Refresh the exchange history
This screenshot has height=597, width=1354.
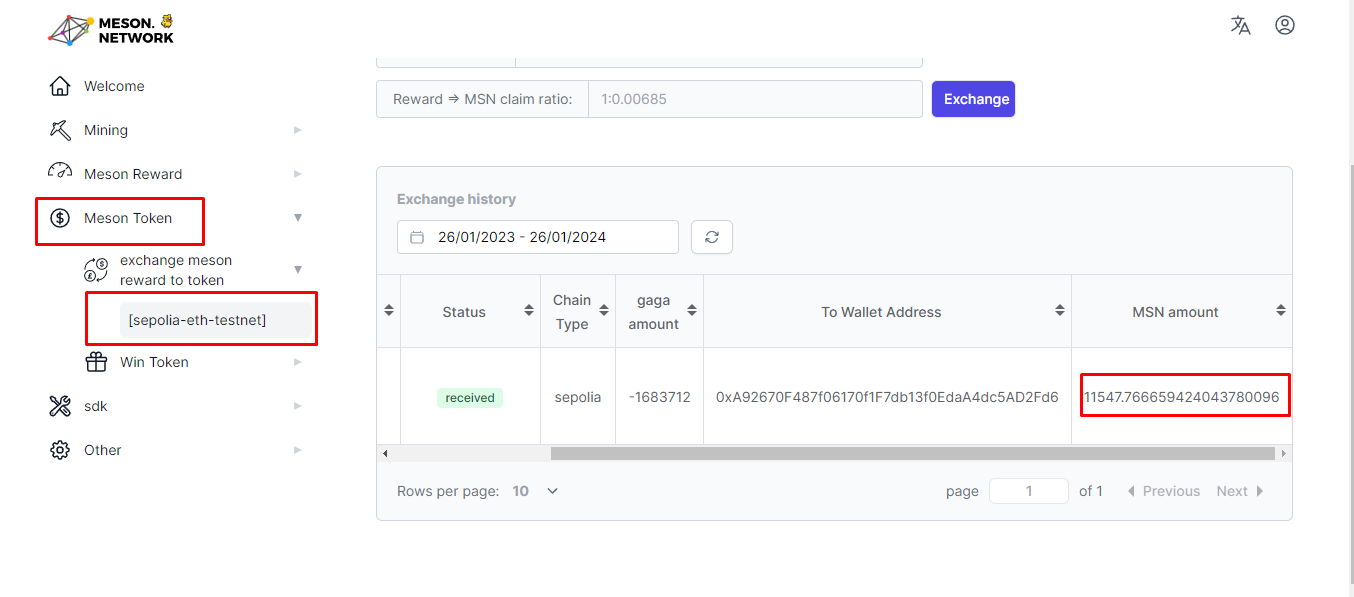point(712,237)
